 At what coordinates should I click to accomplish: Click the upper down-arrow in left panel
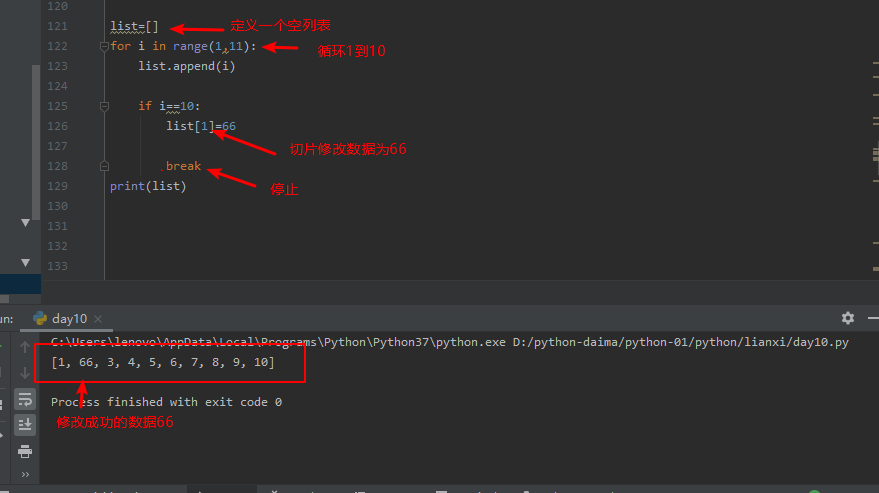pos(25,223)
